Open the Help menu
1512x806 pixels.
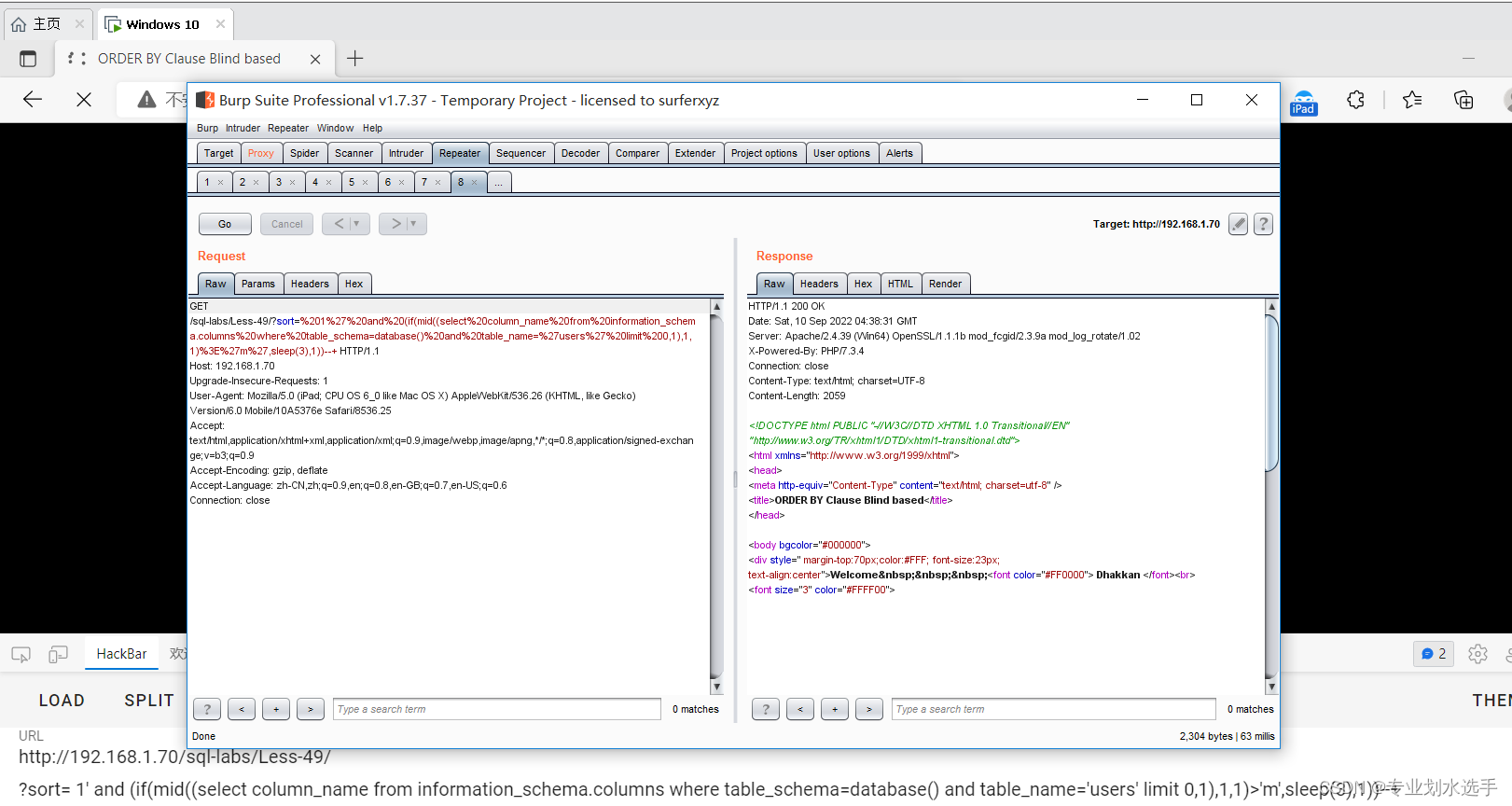pos(372,128)
